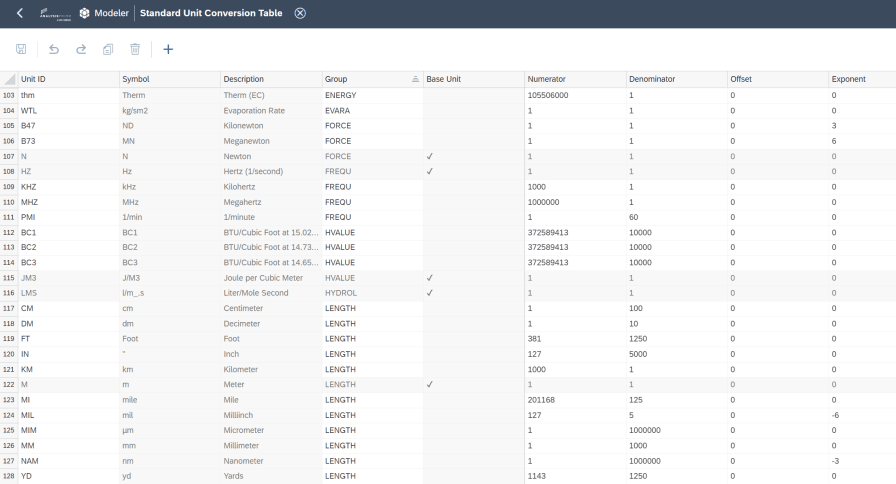Toggle Base Unit checkmark for Hertz row

430,171
